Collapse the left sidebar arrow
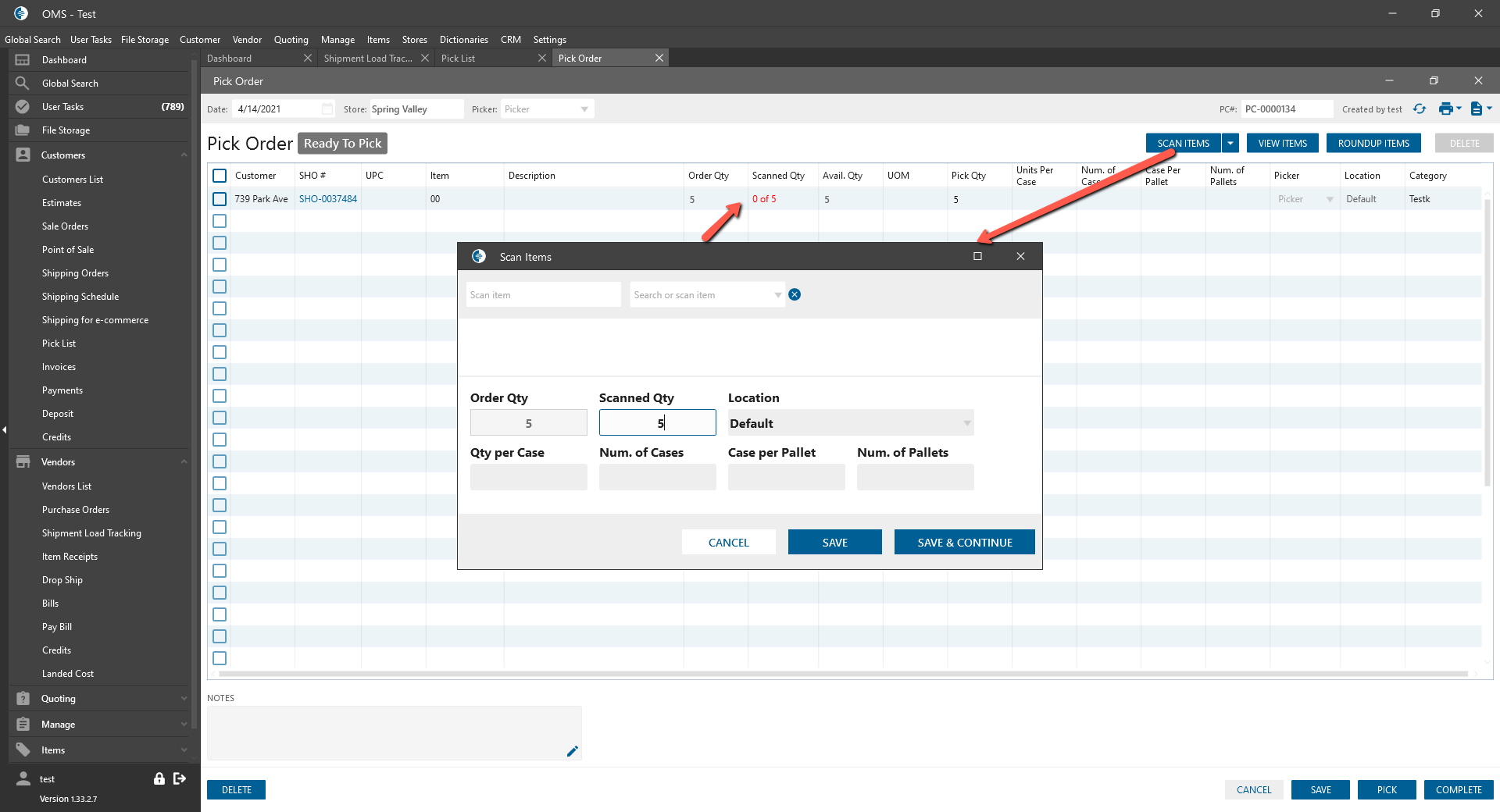The height and width of the screenshot is (812, 1500). pos(4,430)
